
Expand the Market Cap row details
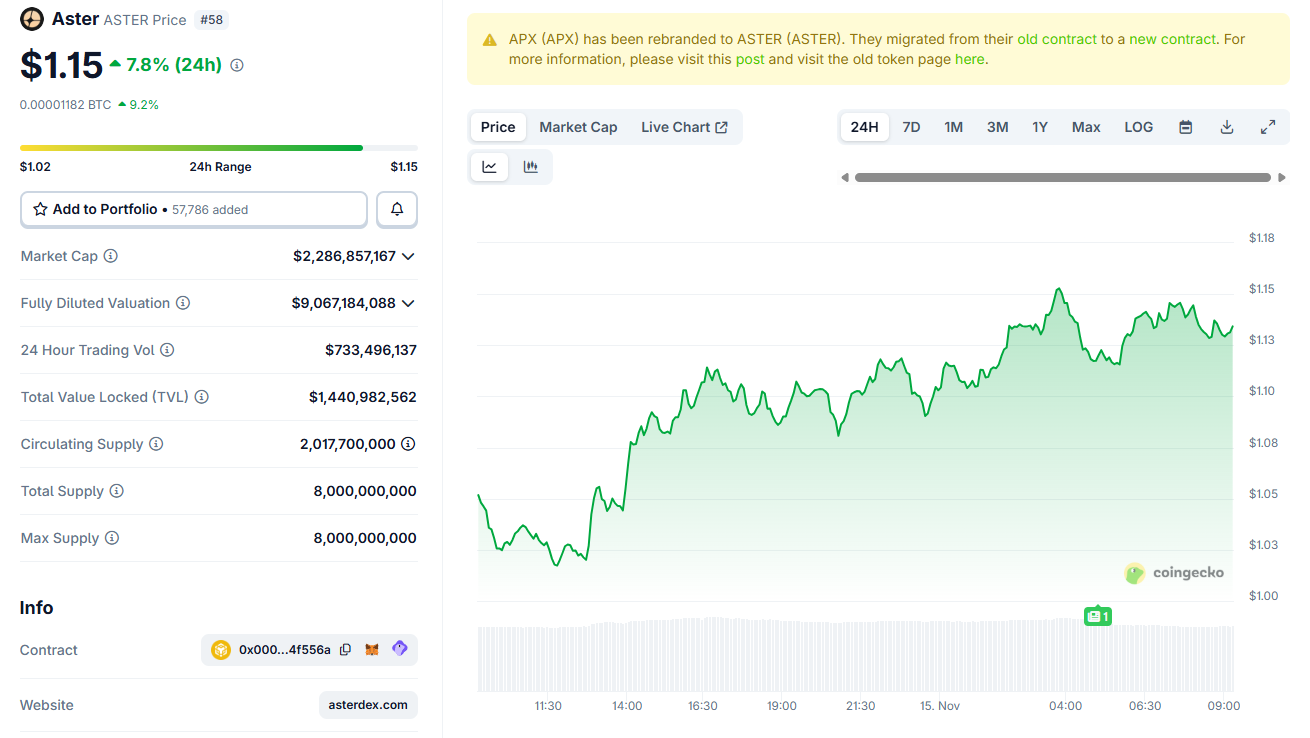[409, 256]
